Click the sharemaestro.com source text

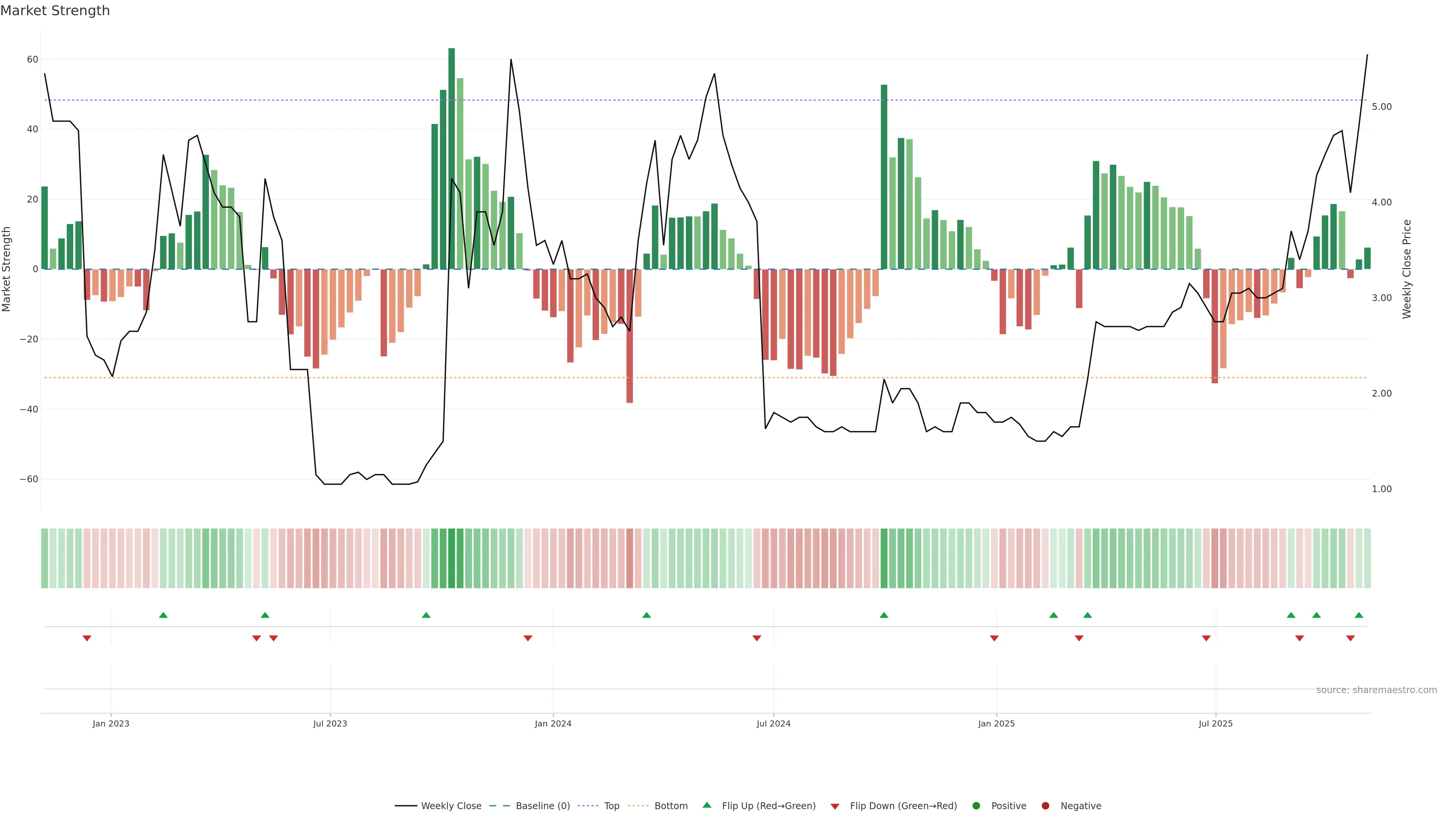(1376, 690)
